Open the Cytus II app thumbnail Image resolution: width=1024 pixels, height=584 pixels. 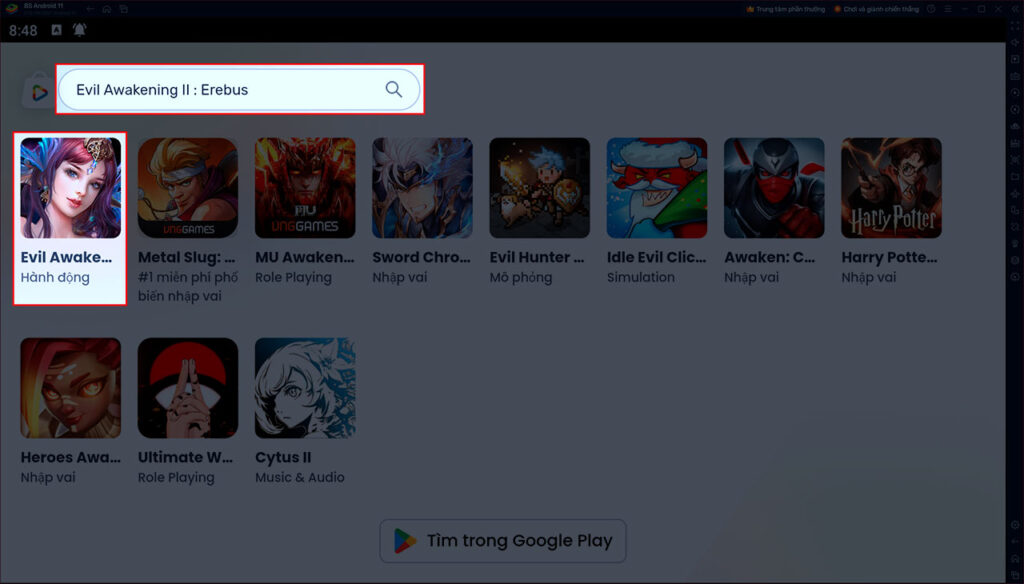click(305, 387)
